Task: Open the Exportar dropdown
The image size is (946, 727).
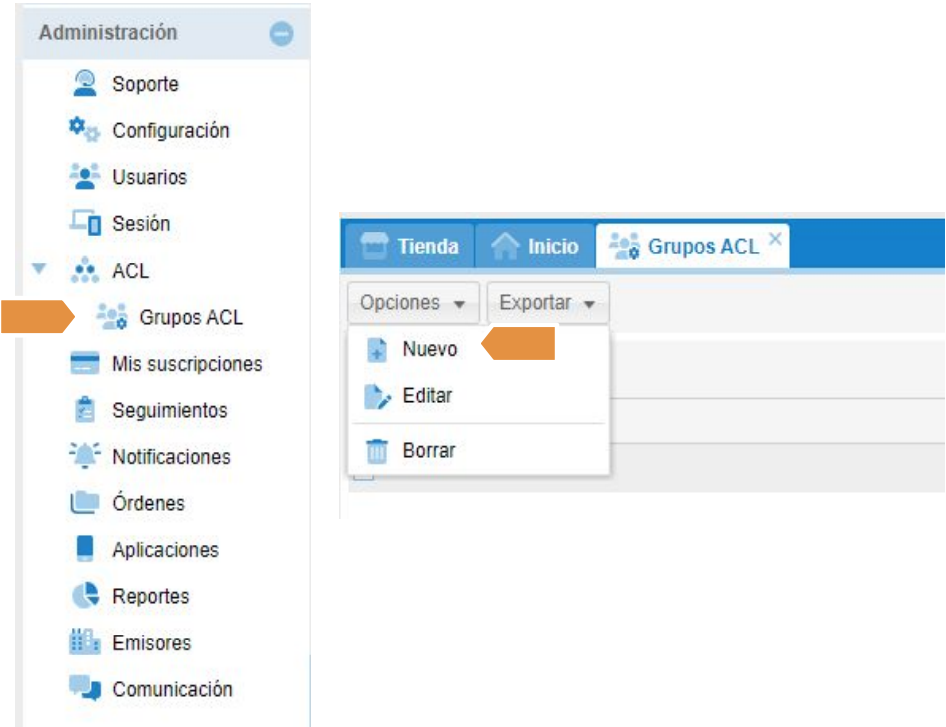Action: [547, 303]
